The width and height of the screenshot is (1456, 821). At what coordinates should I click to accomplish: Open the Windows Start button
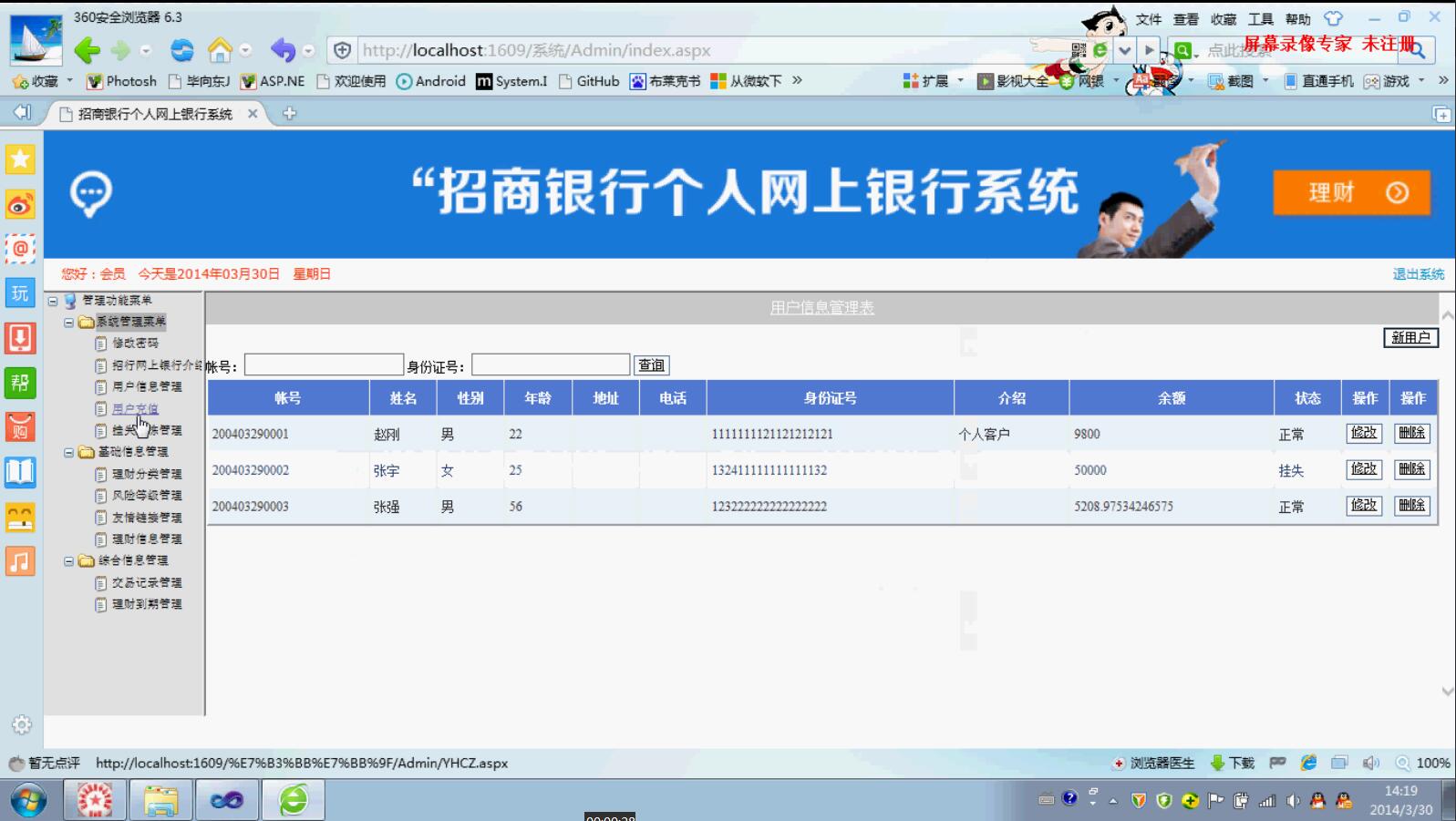point(27,801)
